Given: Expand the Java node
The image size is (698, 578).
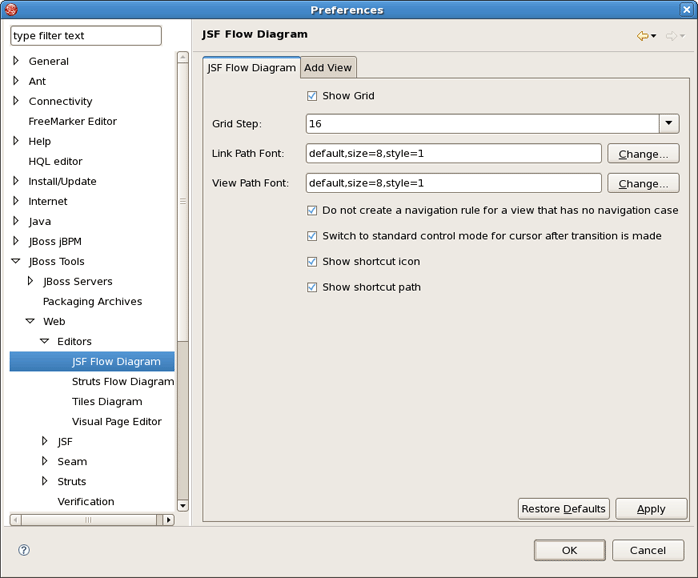Looking at the screenshot, I should point(16,221).
